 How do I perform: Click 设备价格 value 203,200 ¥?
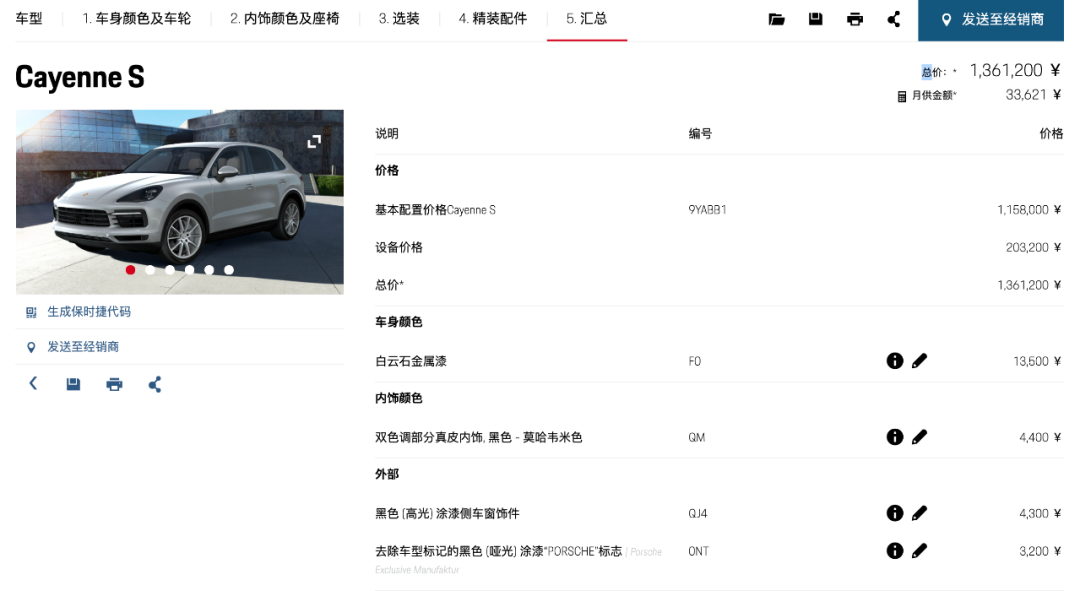pyautogui.click(x=1033, y=247)
